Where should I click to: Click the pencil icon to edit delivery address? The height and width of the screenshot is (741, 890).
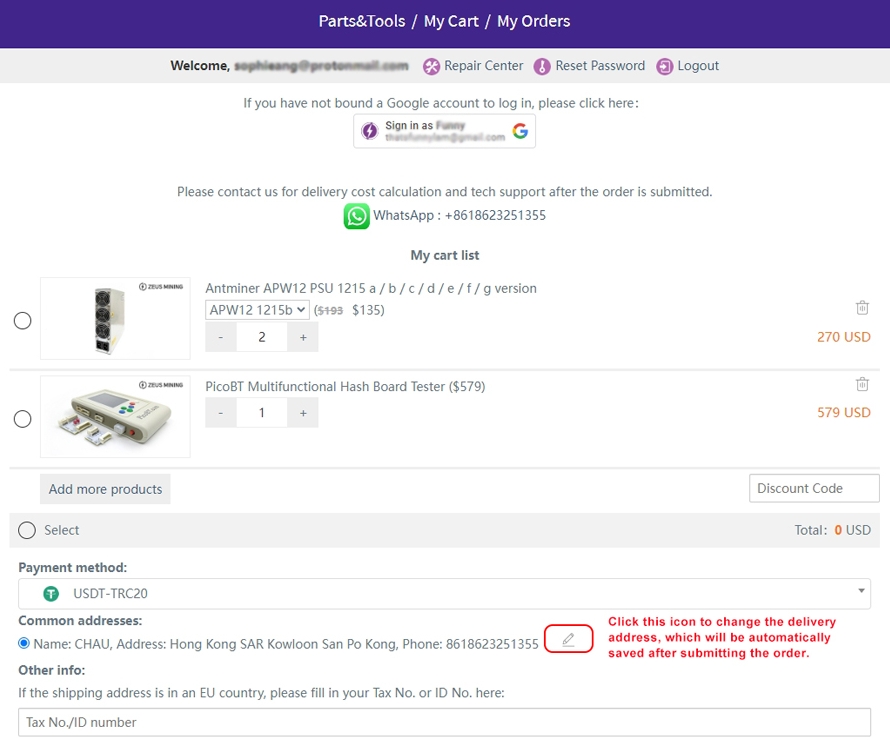pyautogui.click(x=568, y=640)
